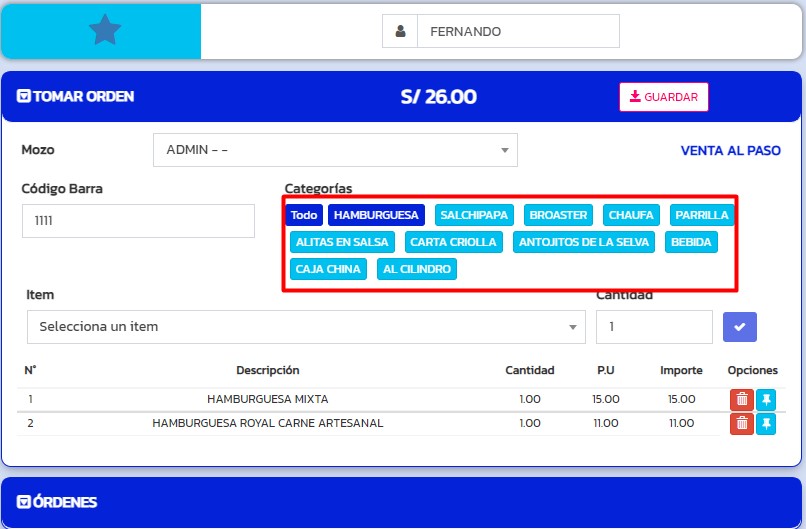Show the BROASTER category items
This screenshot has width=806, height=529.
(x=558, y=215)
